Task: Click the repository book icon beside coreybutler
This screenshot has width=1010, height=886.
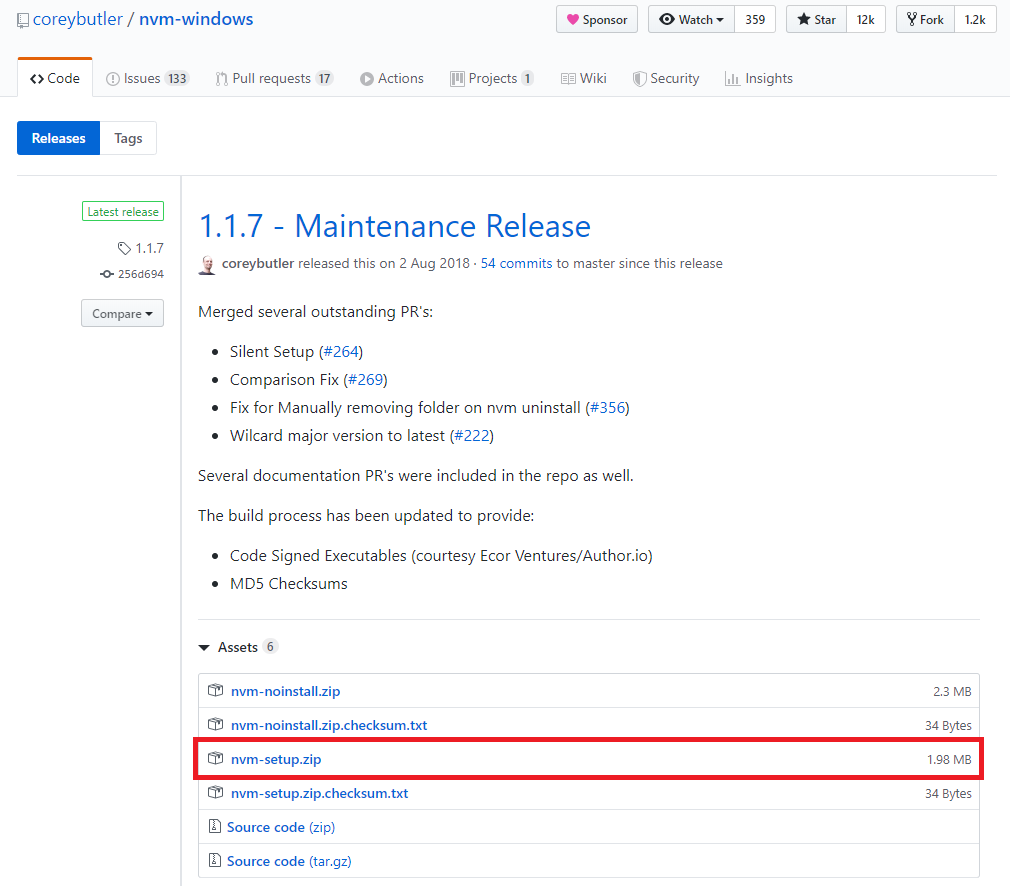Action: pyautogui.click(x=23, y=21)
